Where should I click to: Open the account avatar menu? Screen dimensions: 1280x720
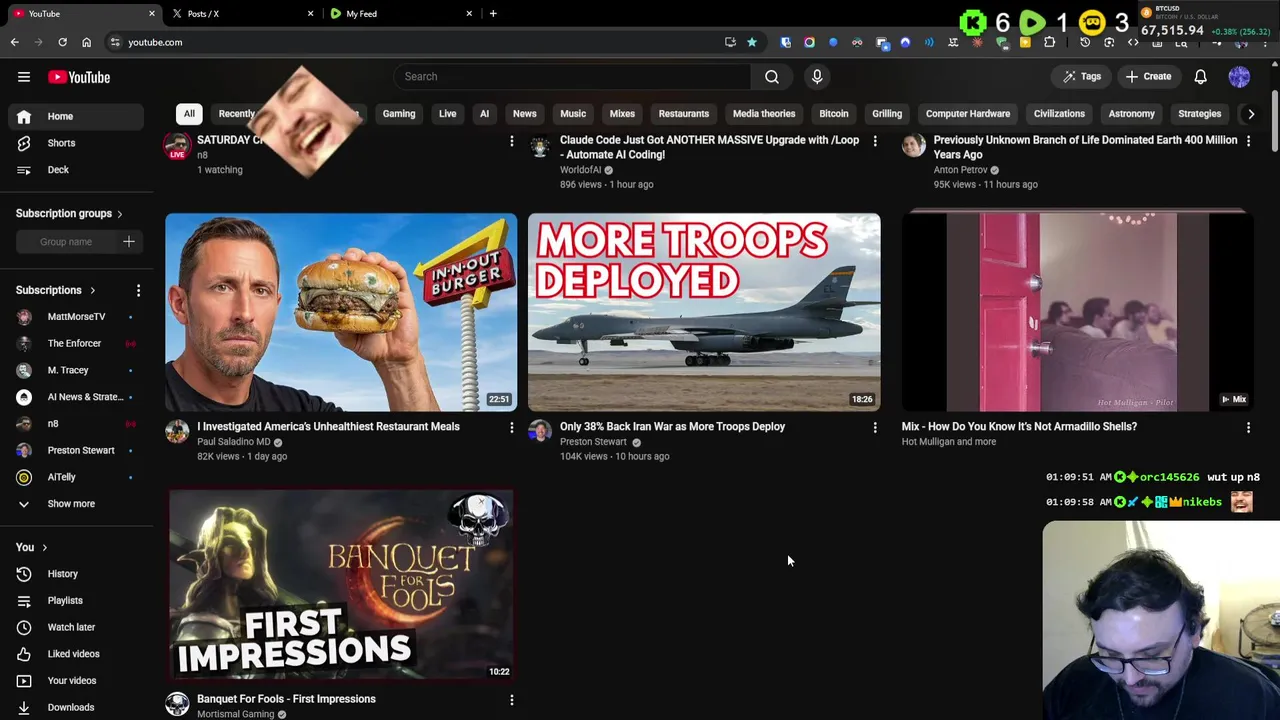pyautogui.click(x=1239, y=76)
